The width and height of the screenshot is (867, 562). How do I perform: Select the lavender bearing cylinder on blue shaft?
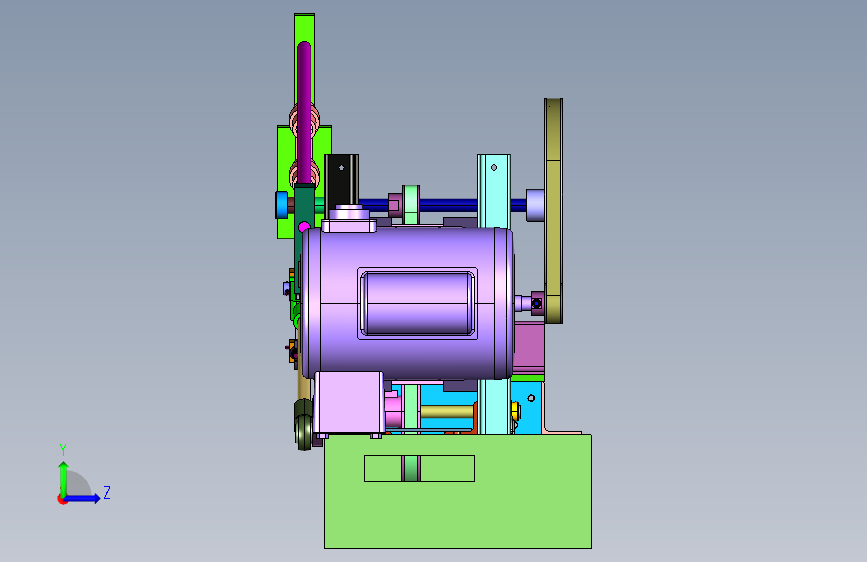[535, 205]
